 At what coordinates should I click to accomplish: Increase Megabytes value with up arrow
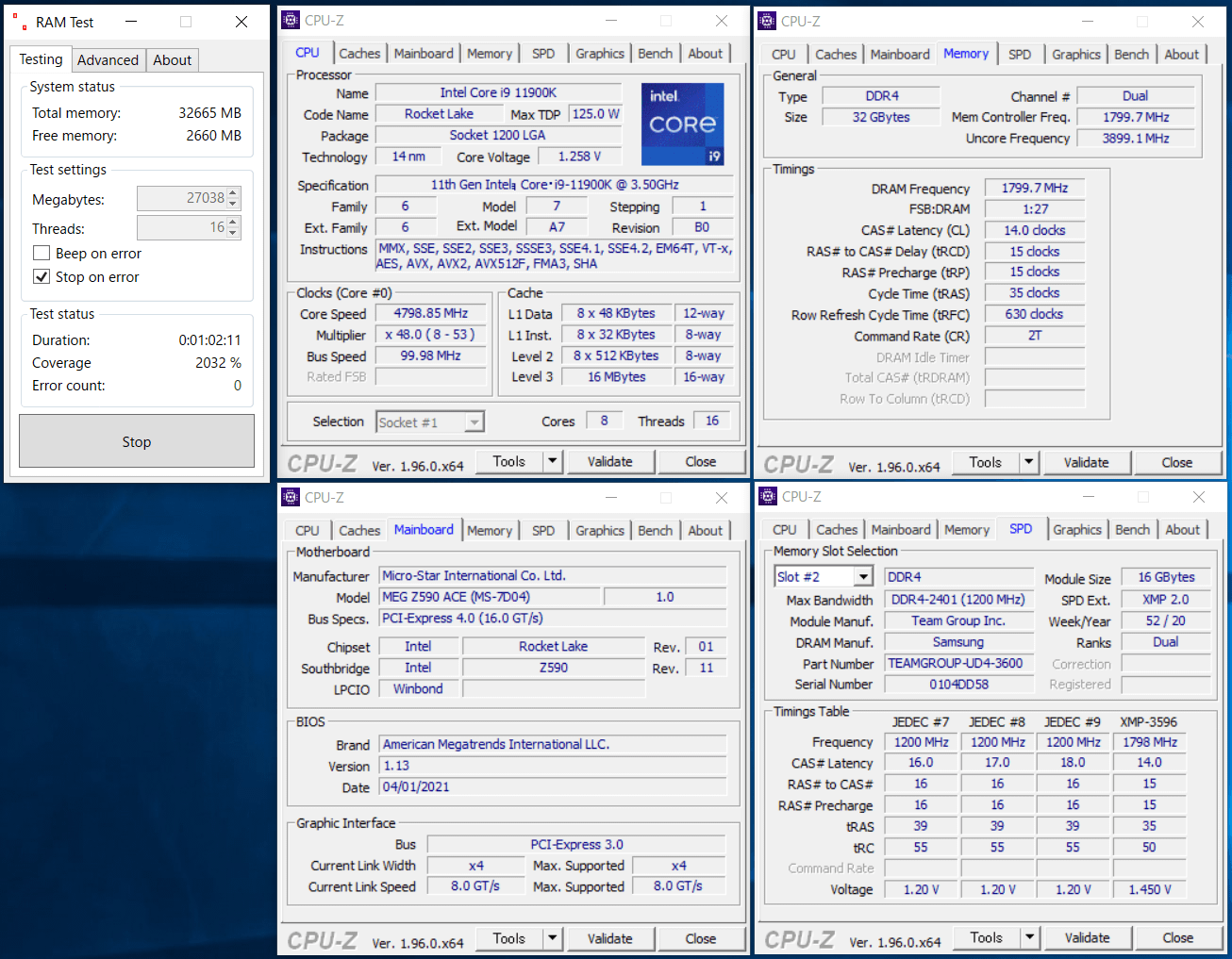[234, 192]
